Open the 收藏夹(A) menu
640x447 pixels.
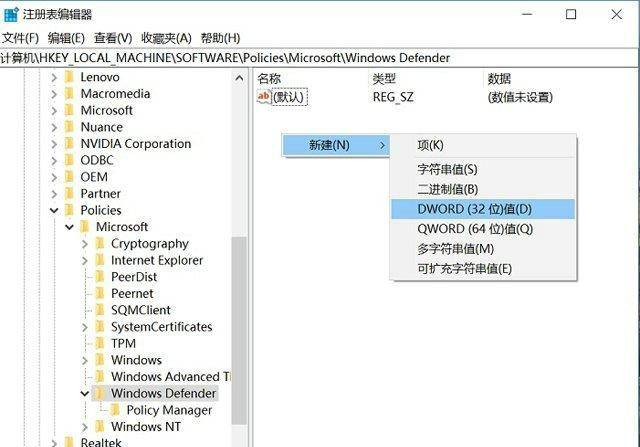click(x=167, y=38)
